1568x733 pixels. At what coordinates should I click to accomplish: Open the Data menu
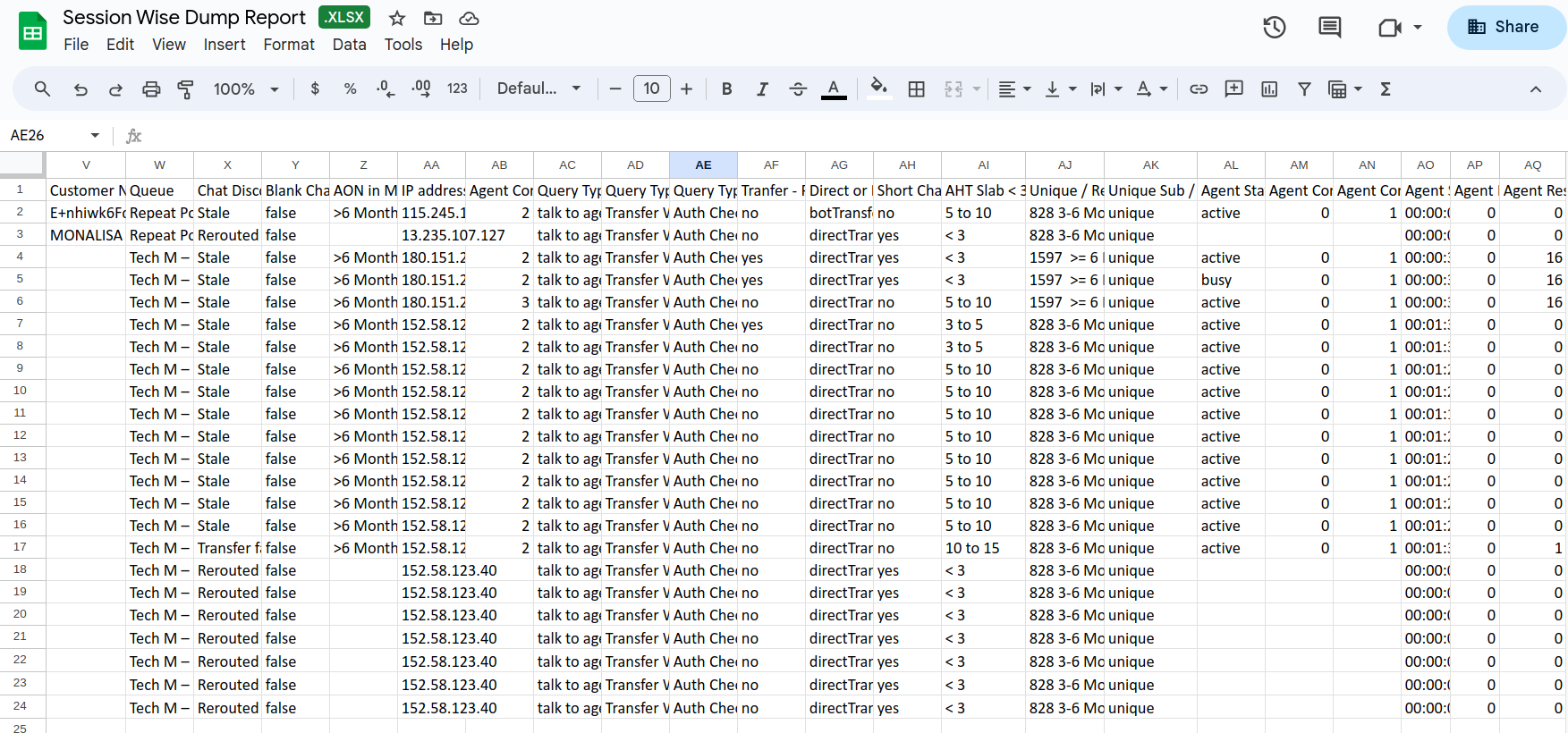[x=349, y=45]
